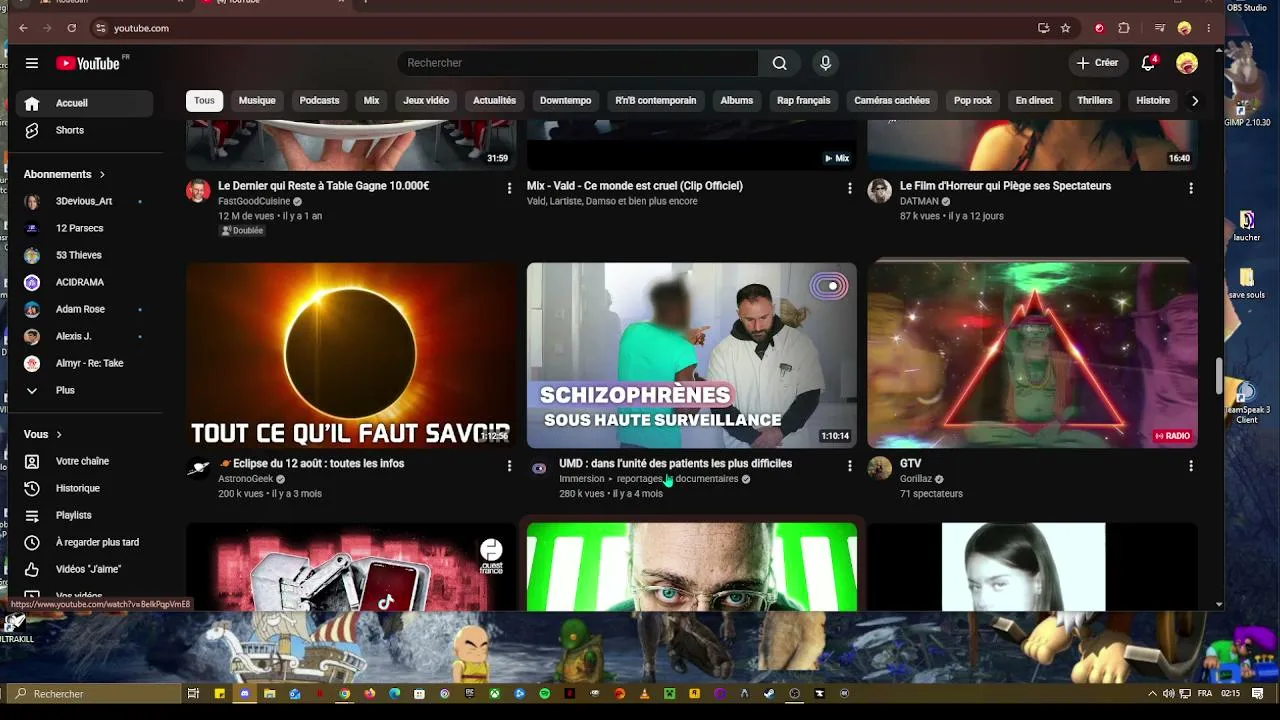The width and height of the screenshot is (1280, 720).
Task: Select the Rap français filter chip
Action: [x=804, y=100]
